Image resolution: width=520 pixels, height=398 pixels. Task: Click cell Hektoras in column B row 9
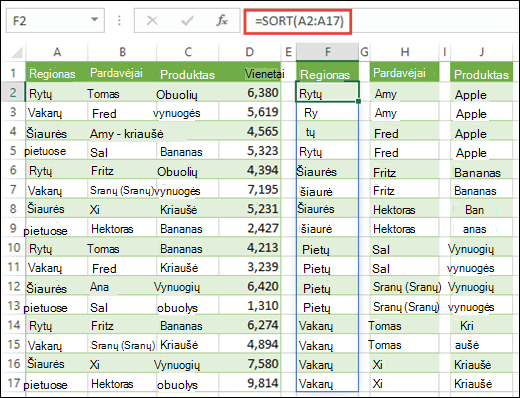[x=122, y=228]
